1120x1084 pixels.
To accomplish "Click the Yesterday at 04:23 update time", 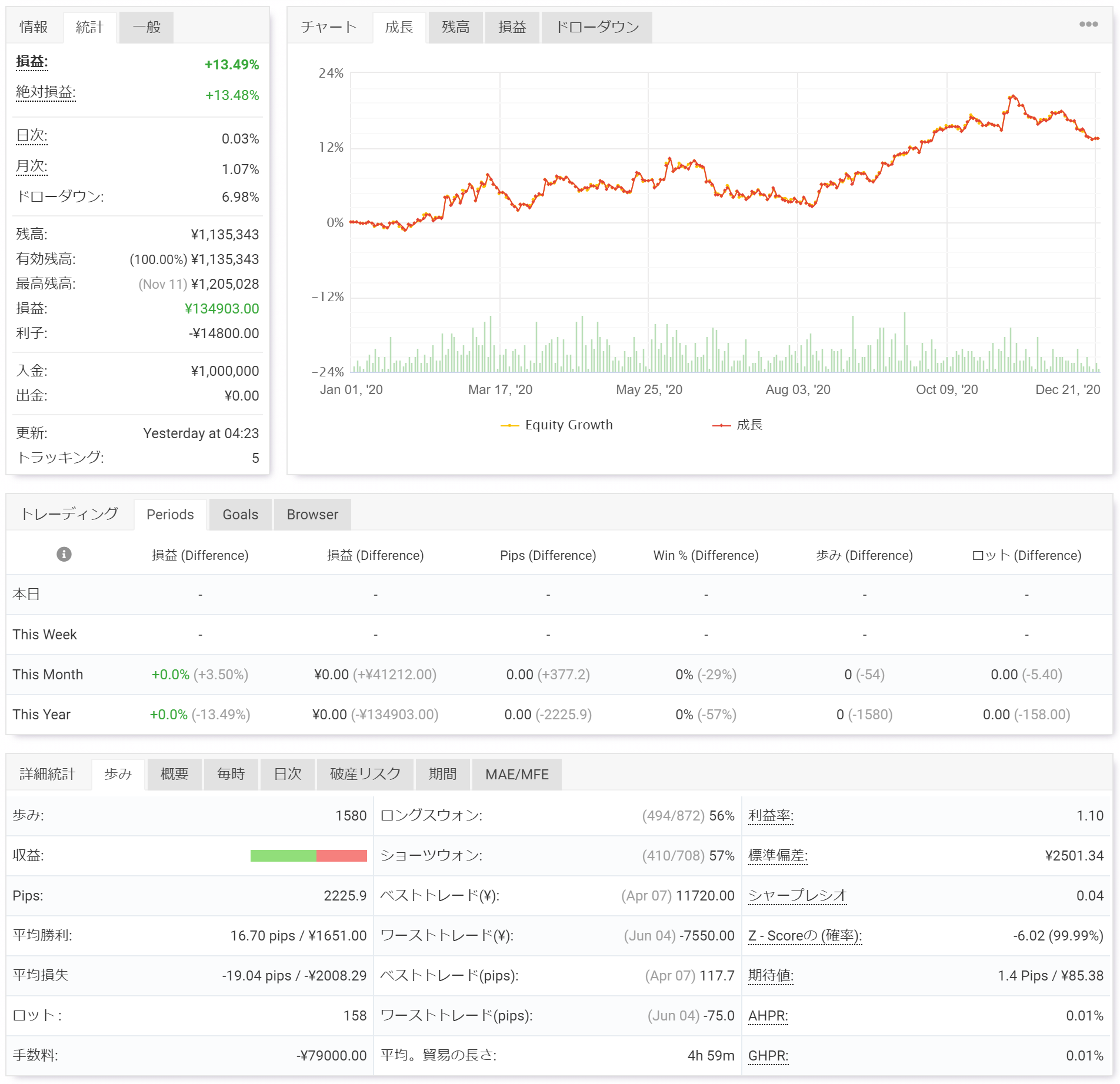I will tap(201, 433).
